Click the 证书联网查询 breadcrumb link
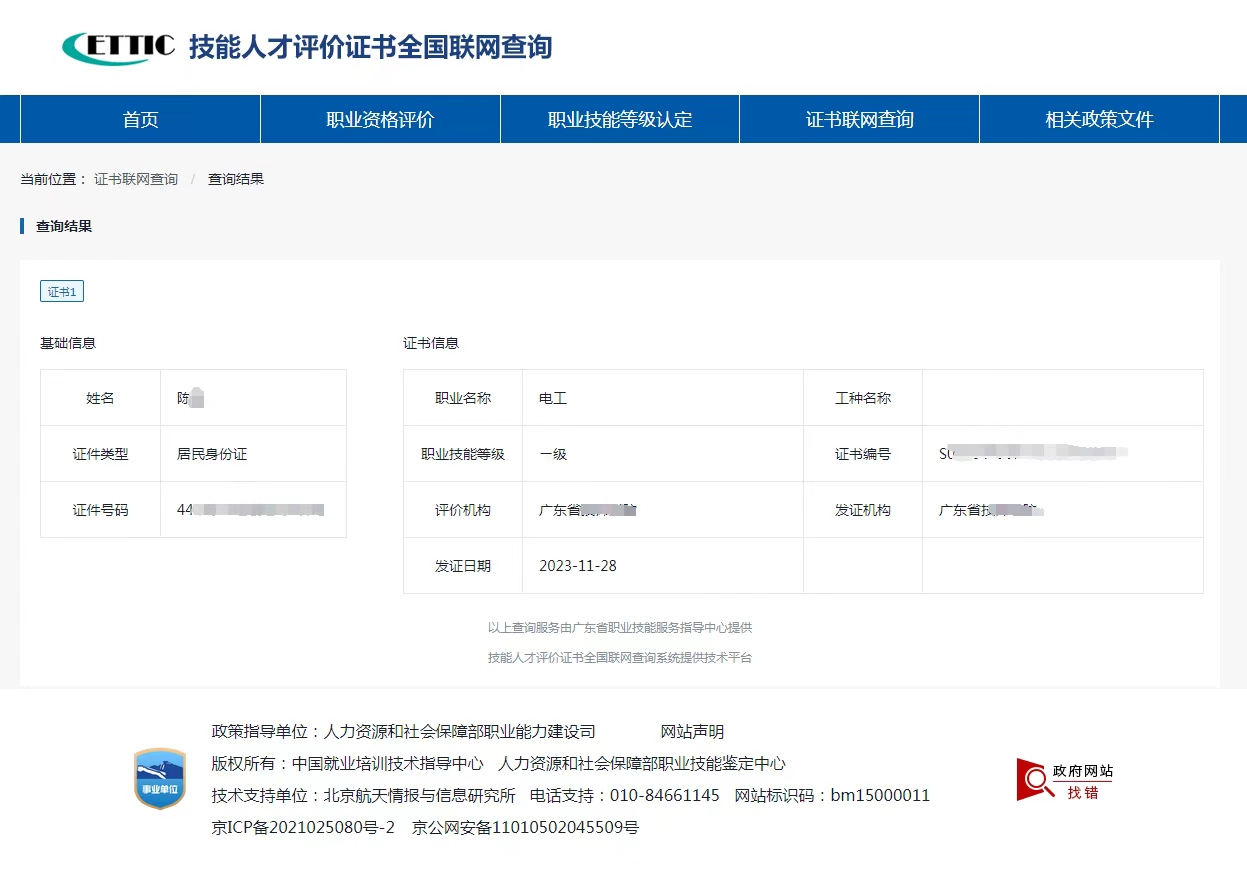1247x874 pixels. 136,179
